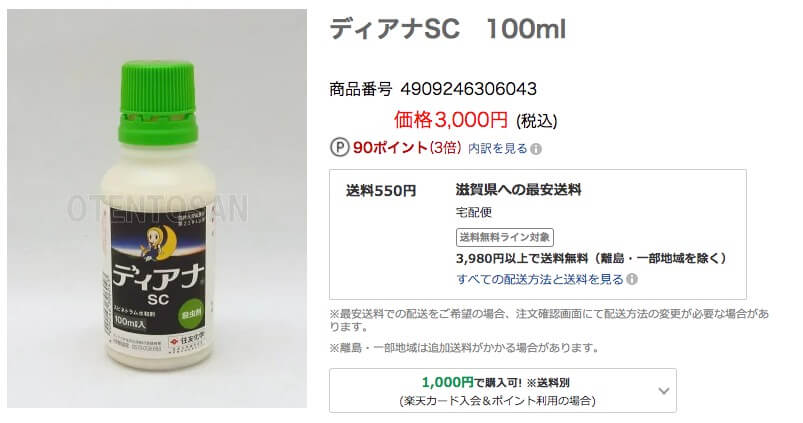Click the green cap of the bottle photo
This screenshot has height=423, width=803.
(158, 102)
